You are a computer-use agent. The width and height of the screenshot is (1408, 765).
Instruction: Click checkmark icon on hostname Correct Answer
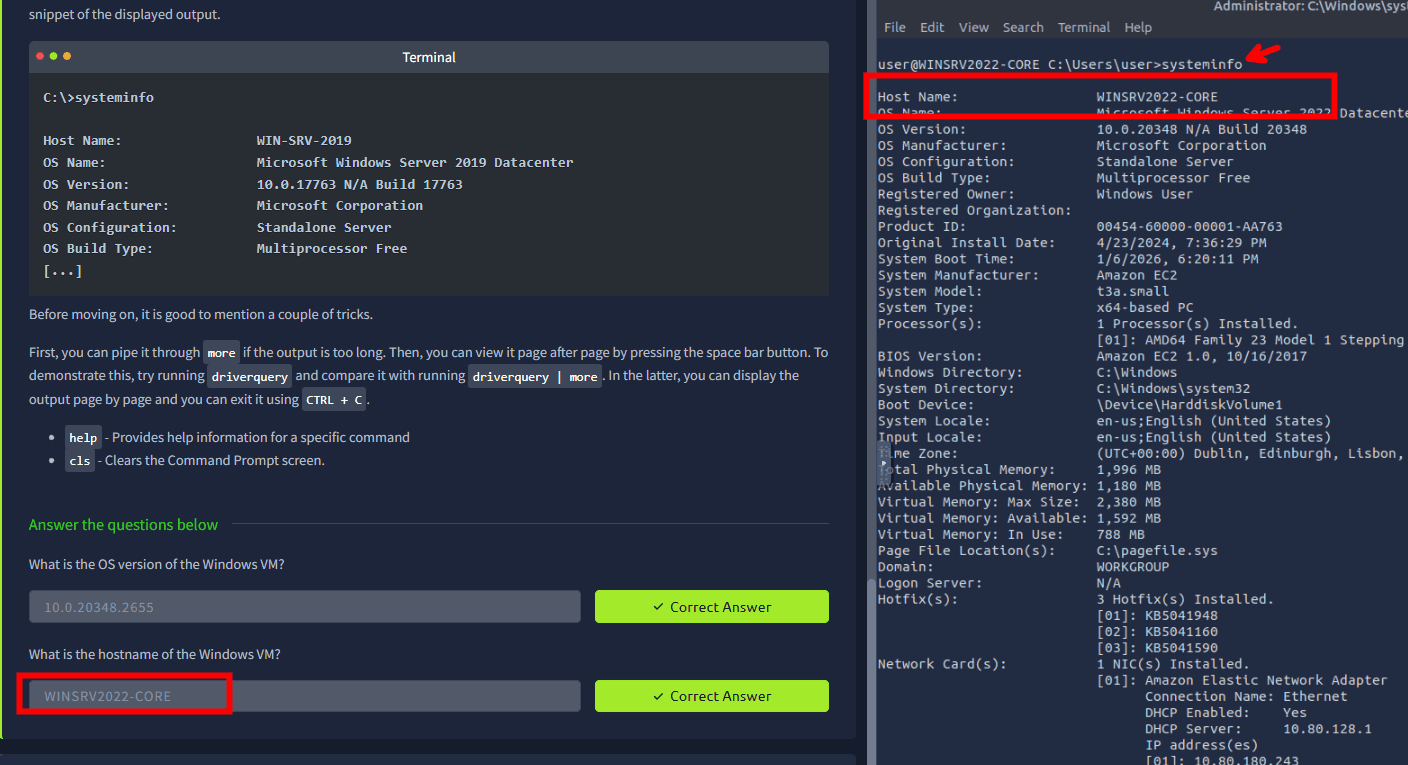(658, 696)
